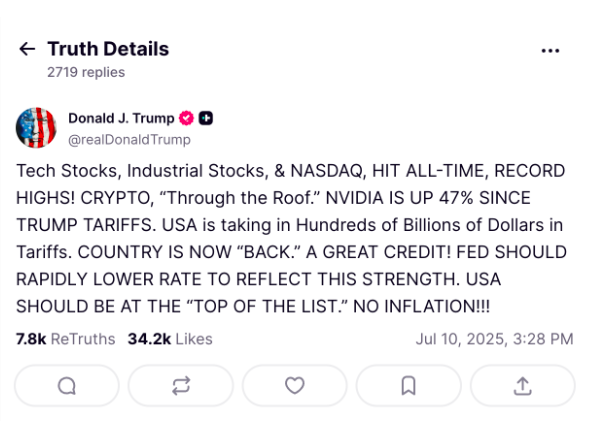Screen dimensions: 591x421
Task: Reply using the speech bubble button
Action: 67,386
